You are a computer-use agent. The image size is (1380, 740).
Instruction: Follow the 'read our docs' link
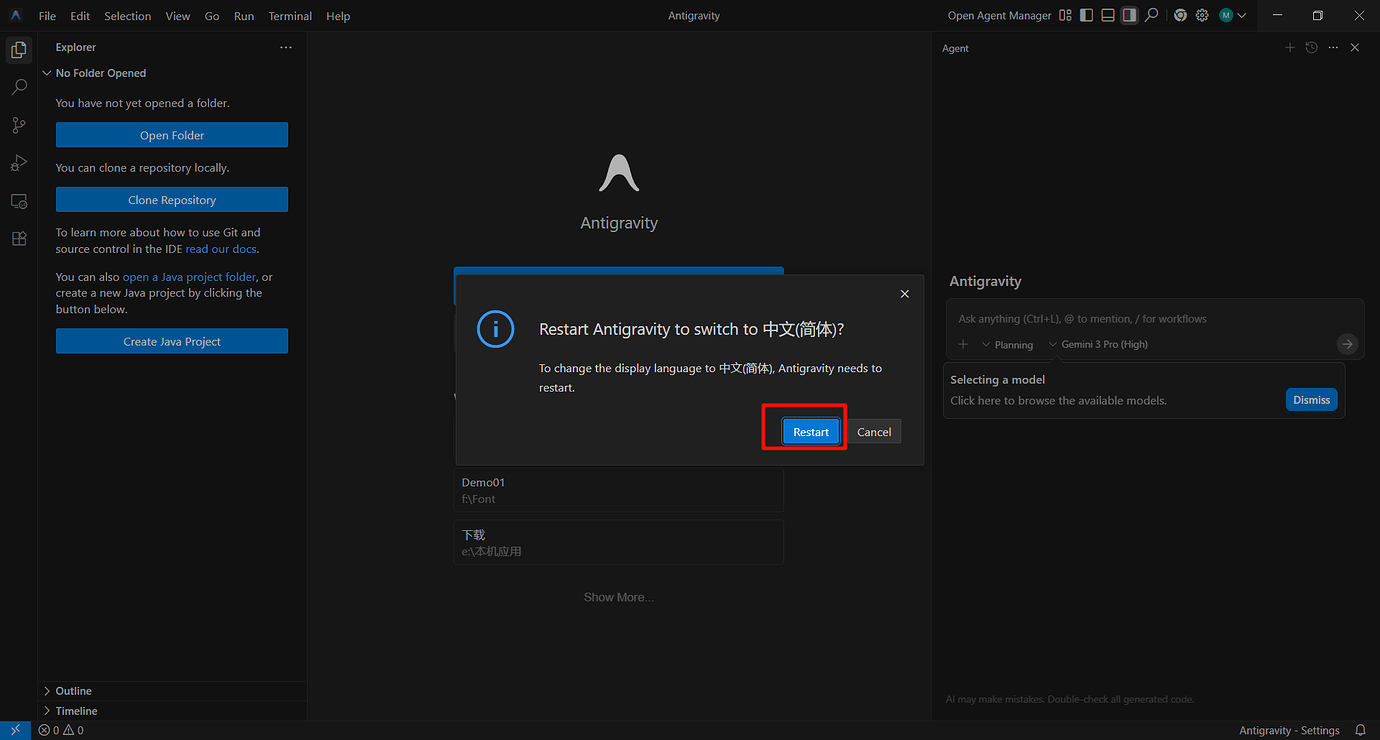coord(222,249)
